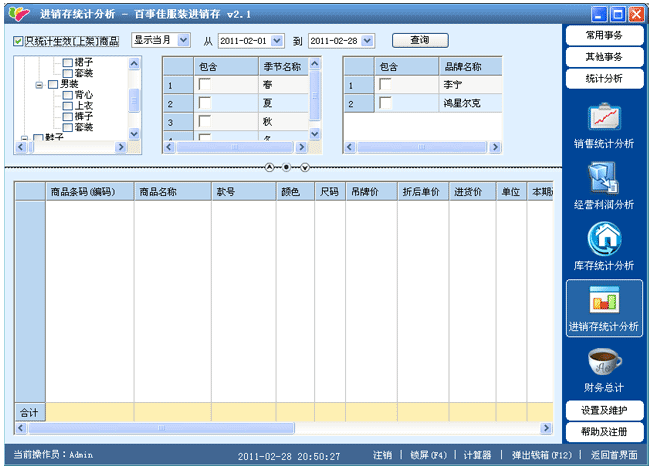Viewport: 650px width, 468px height.
Task: Toggle the 只统计生效(上架)商品 checkbox
Action: coord(19,41)
